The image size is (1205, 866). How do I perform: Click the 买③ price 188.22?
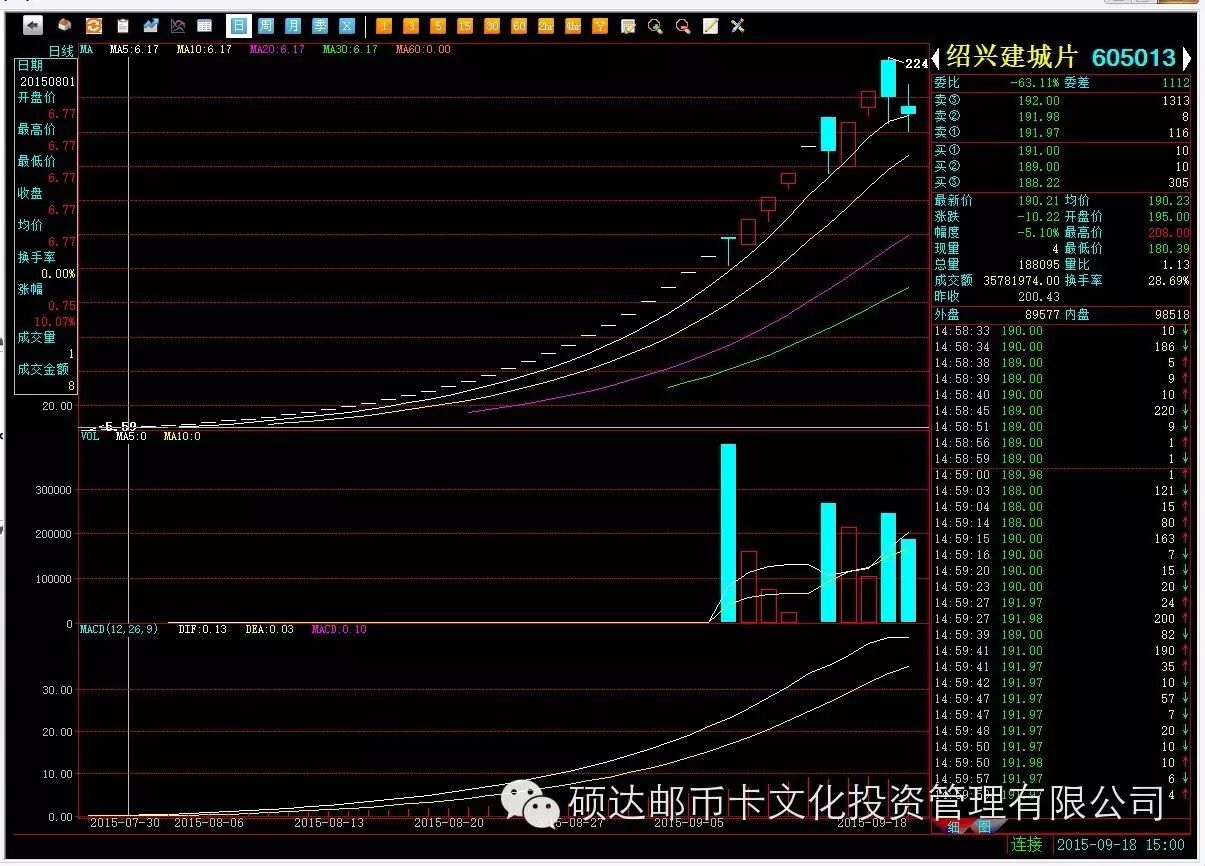tap(1039, 183)
